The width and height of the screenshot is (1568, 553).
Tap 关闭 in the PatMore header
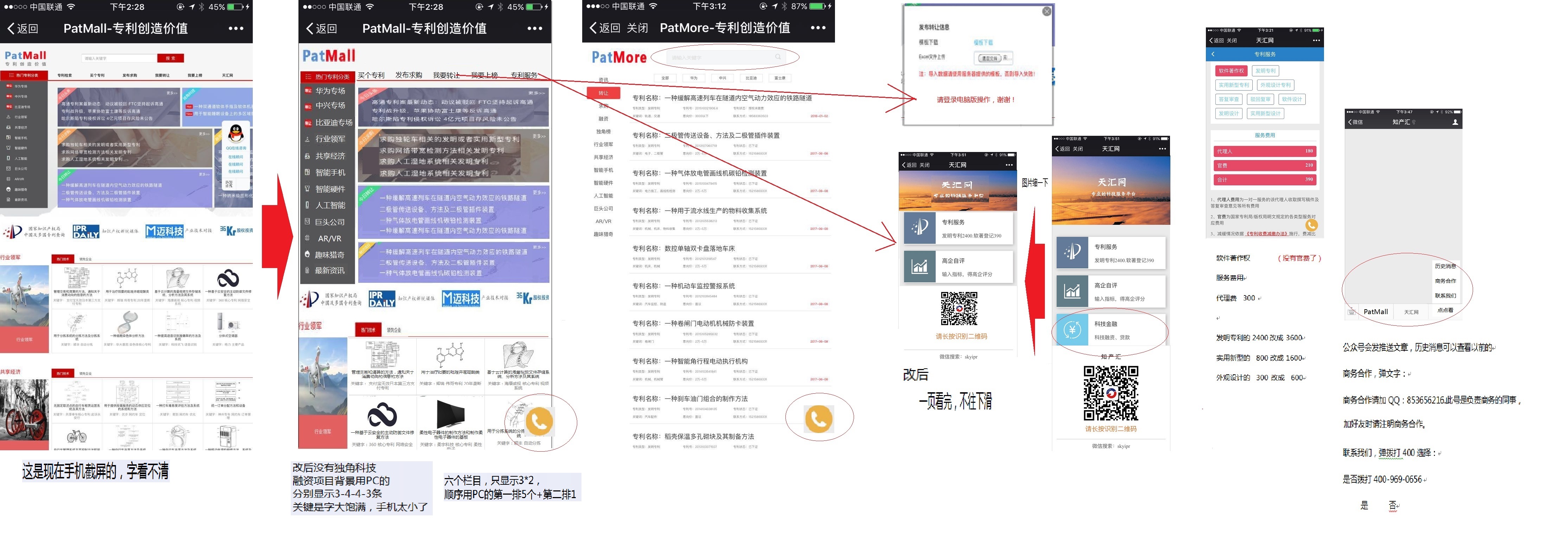(x=637, y=28)
